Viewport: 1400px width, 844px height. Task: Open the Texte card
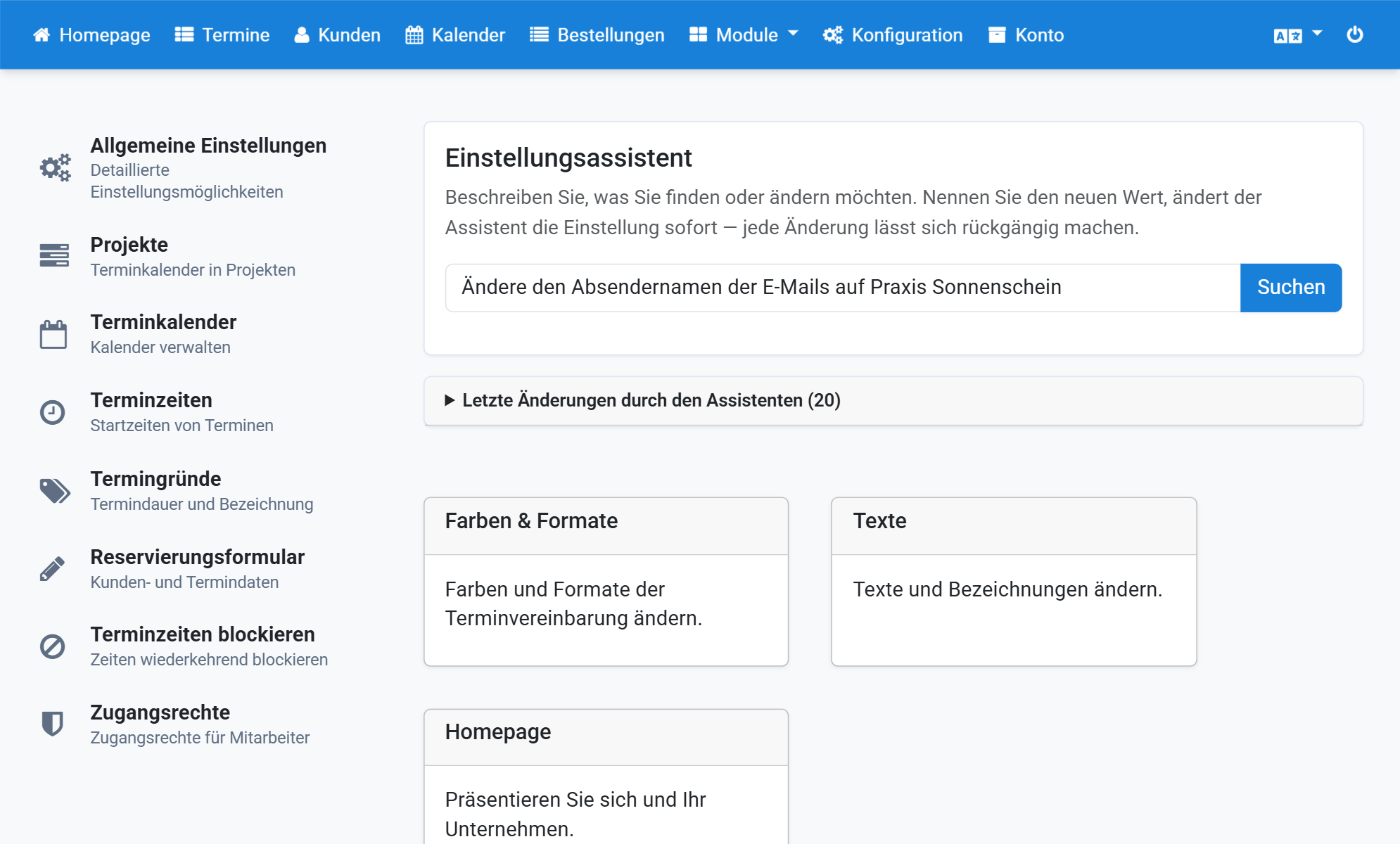coord(1014,582)
